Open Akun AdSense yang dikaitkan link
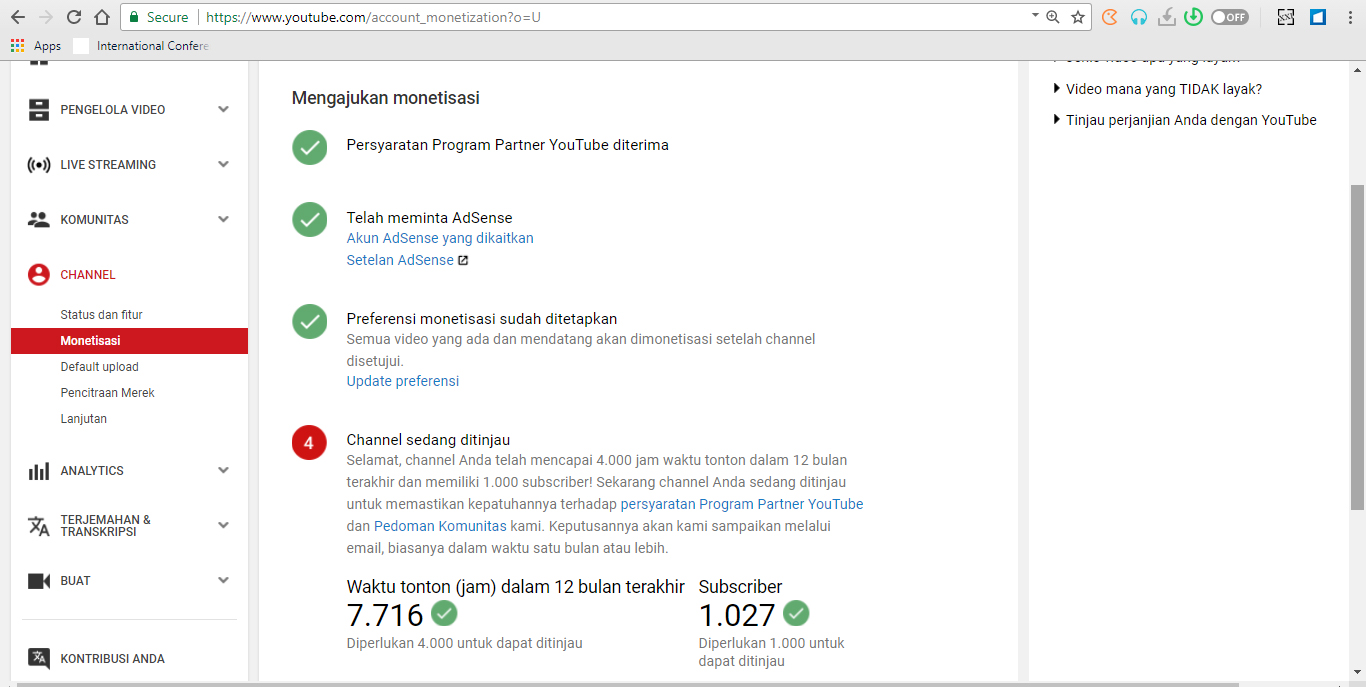 [x=440, y=238]
